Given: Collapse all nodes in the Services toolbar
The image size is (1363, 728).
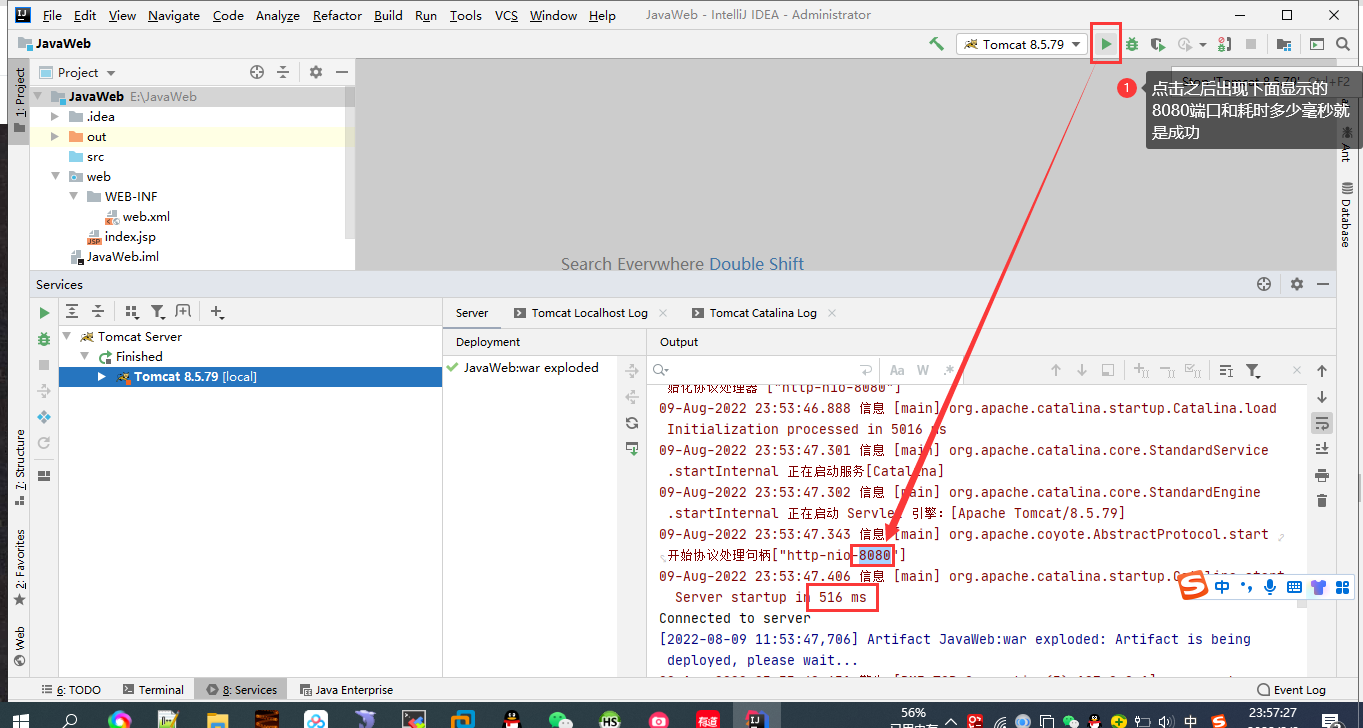Looking at the screenshot, I should (98, 312).
